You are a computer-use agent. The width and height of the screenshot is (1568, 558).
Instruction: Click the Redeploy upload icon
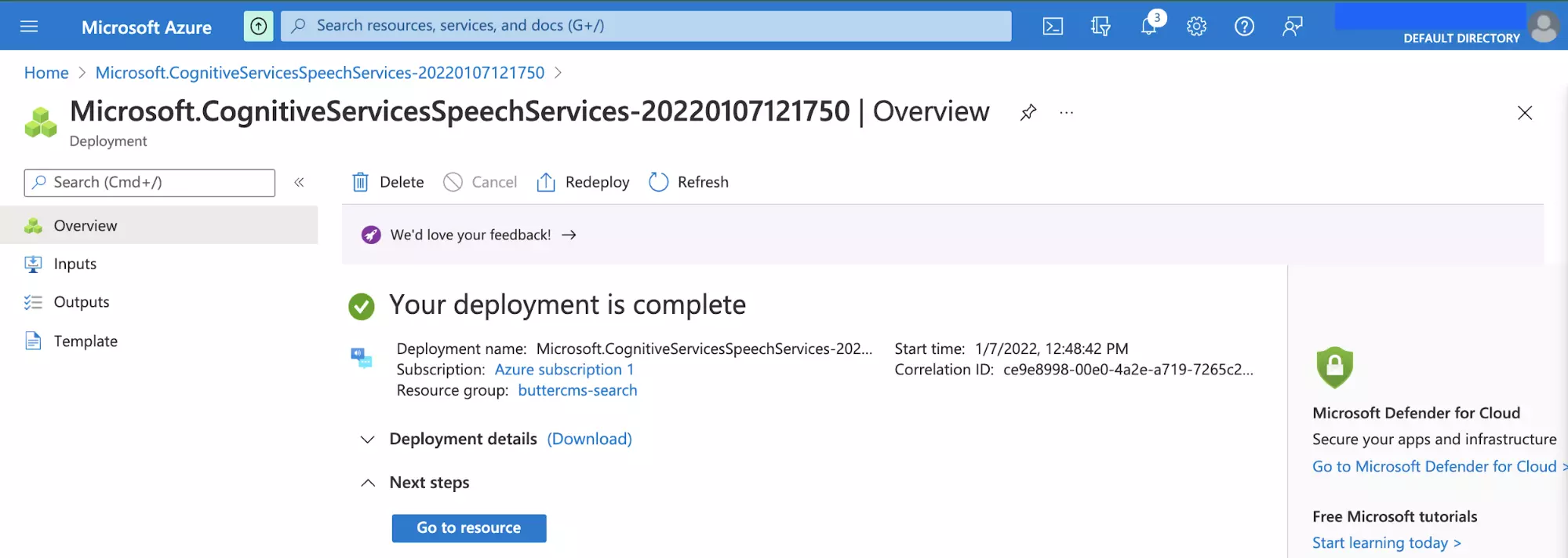pos(546,182)
